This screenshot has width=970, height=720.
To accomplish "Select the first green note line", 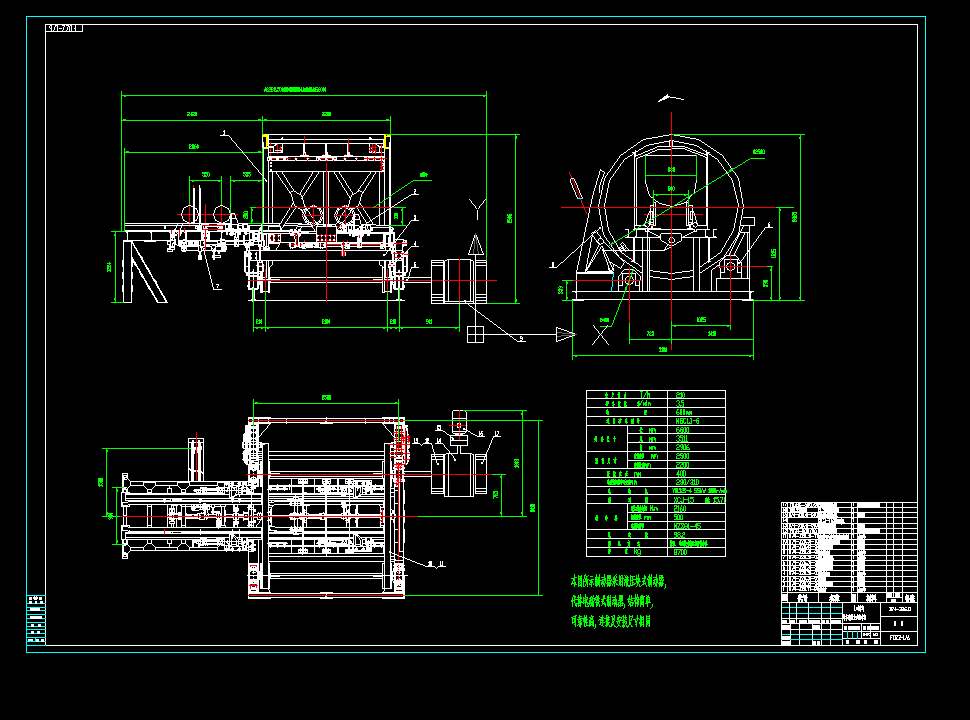I will point(618,581).
